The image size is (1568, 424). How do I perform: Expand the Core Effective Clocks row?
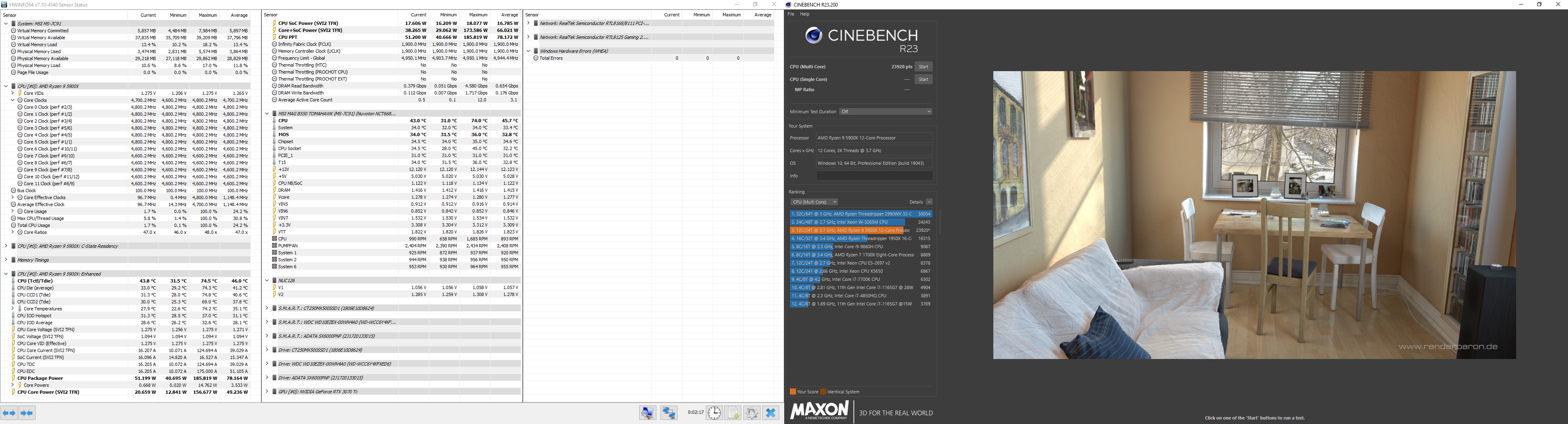pyautogui.click(x=13, y=197)
